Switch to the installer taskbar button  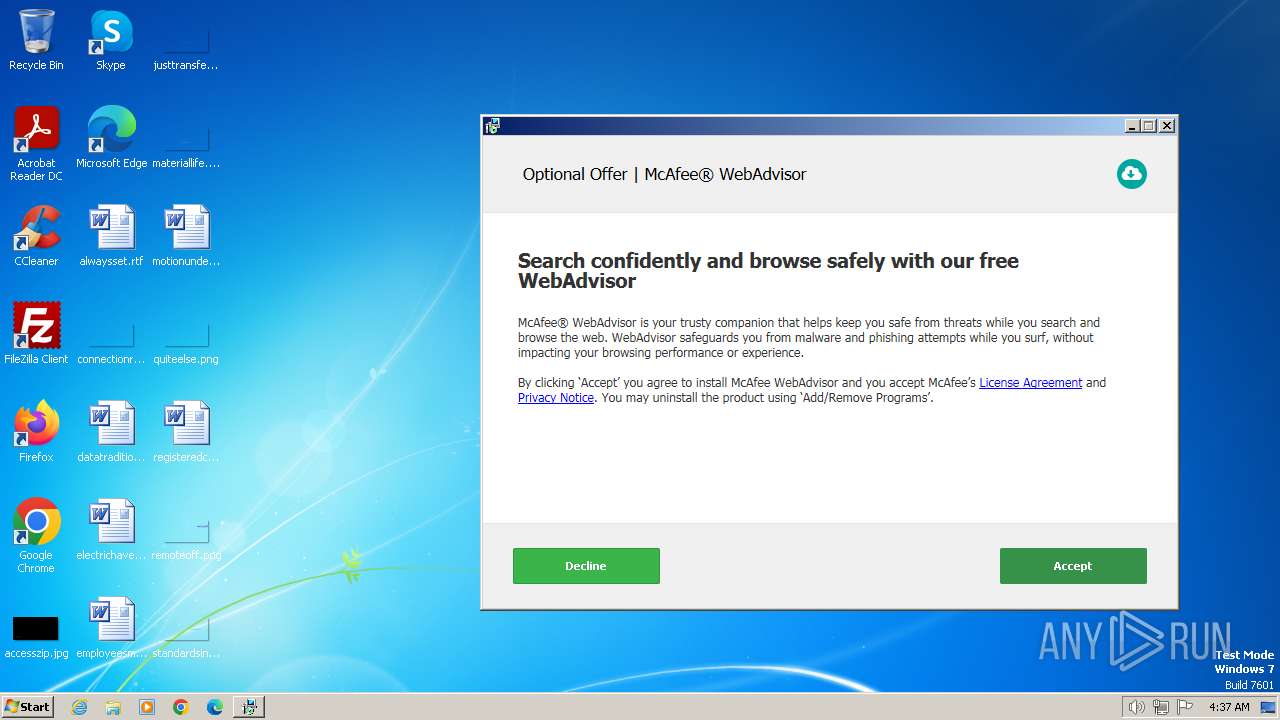(249, 707)
